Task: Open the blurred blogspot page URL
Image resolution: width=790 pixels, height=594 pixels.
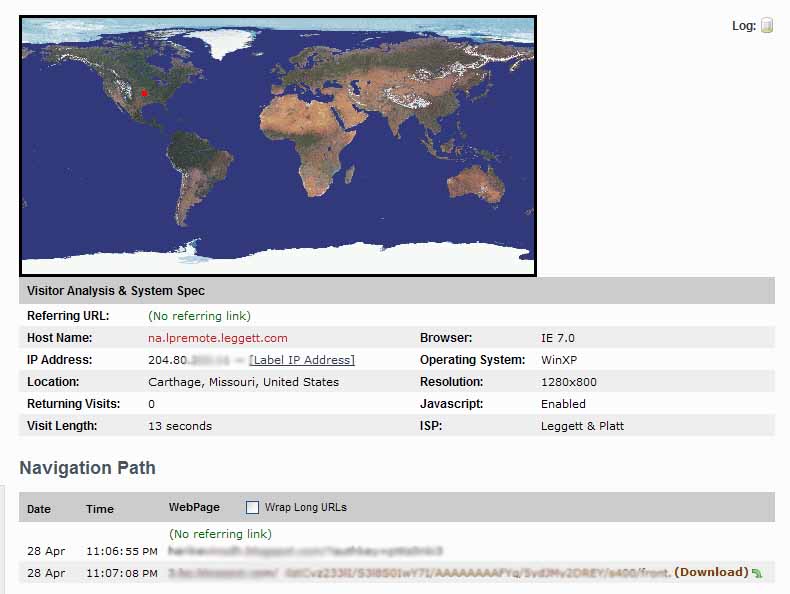Action: click(305, 551)
